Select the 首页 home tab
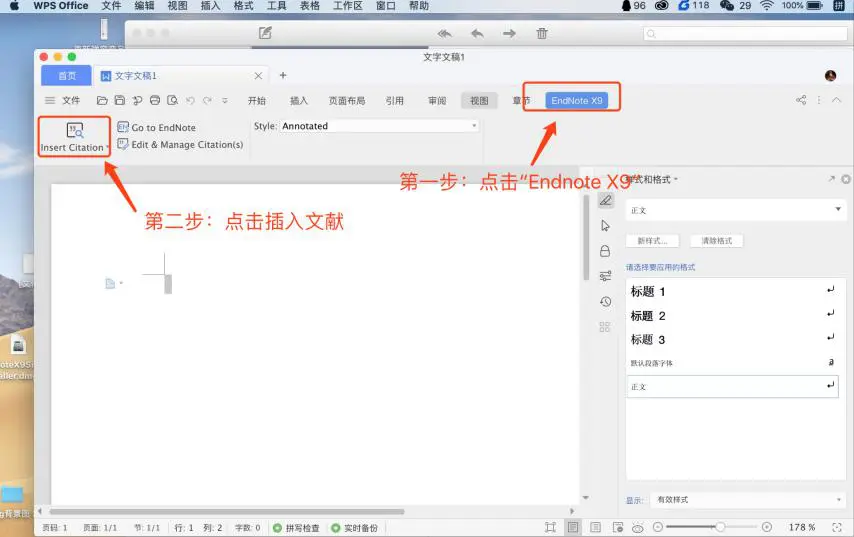 pos(66,76)
